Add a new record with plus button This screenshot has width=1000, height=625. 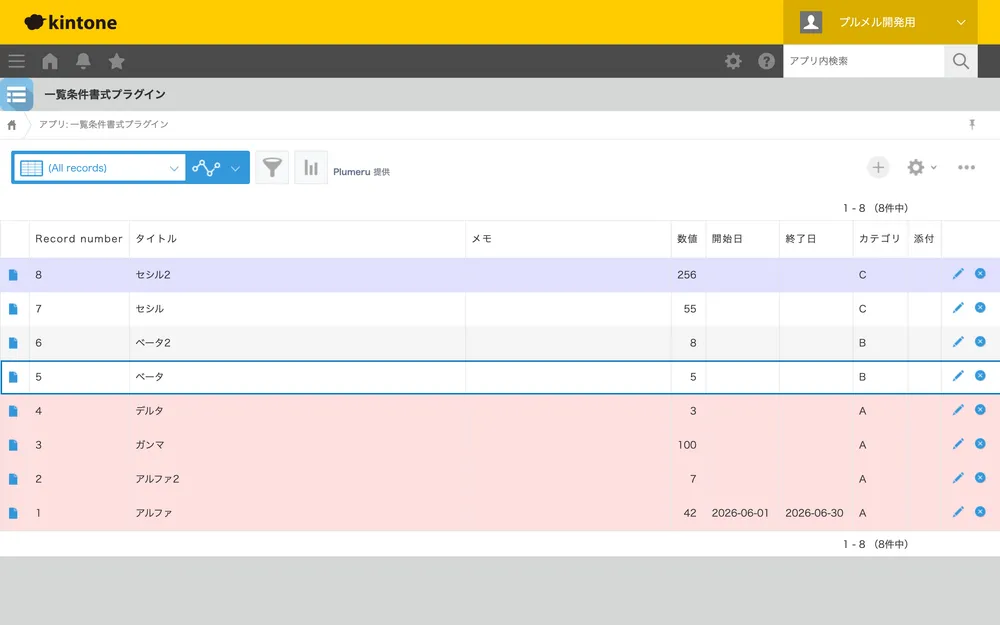[x=878, y=168]
